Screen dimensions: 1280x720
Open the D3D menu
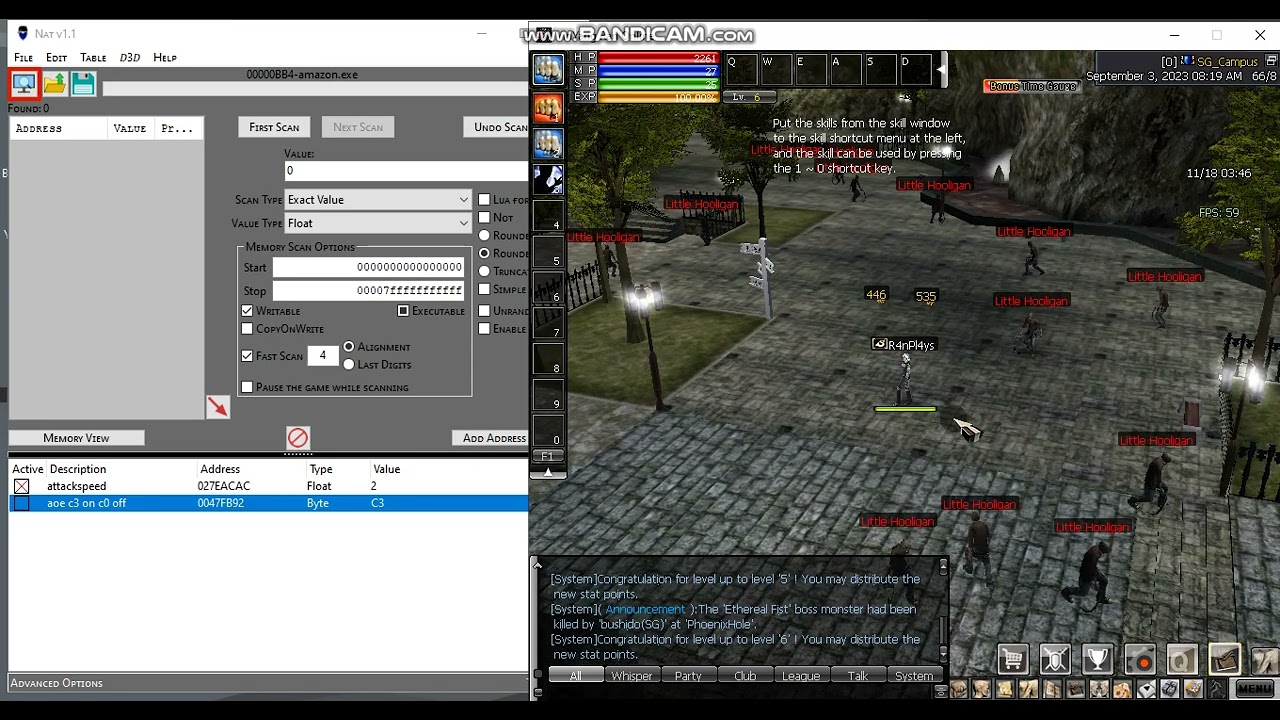(130, 57)
